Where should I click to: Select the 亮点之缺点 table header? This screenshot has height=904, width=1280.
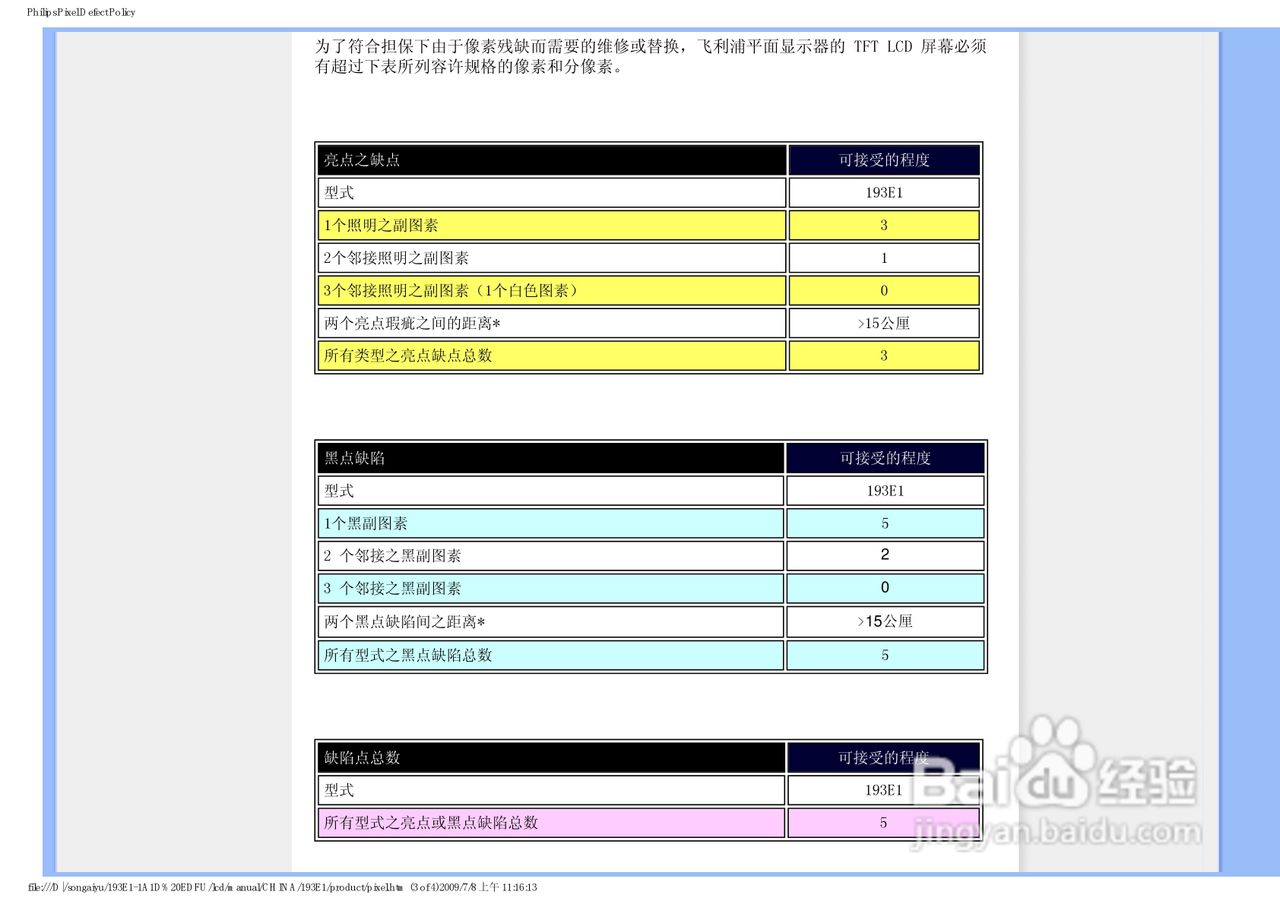click(x=552, y=160)
